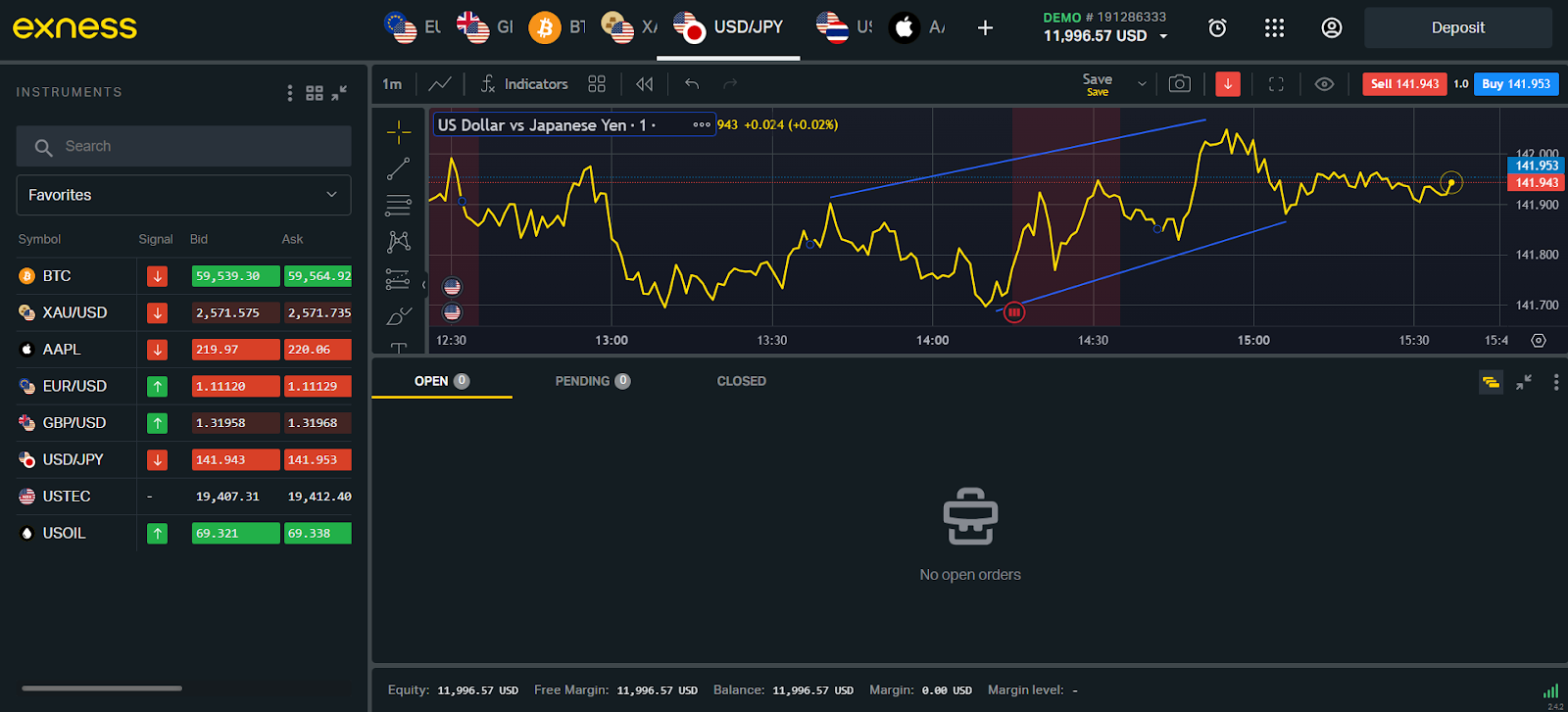
Task: Open the chart type line icon
Action: (440, 84)
